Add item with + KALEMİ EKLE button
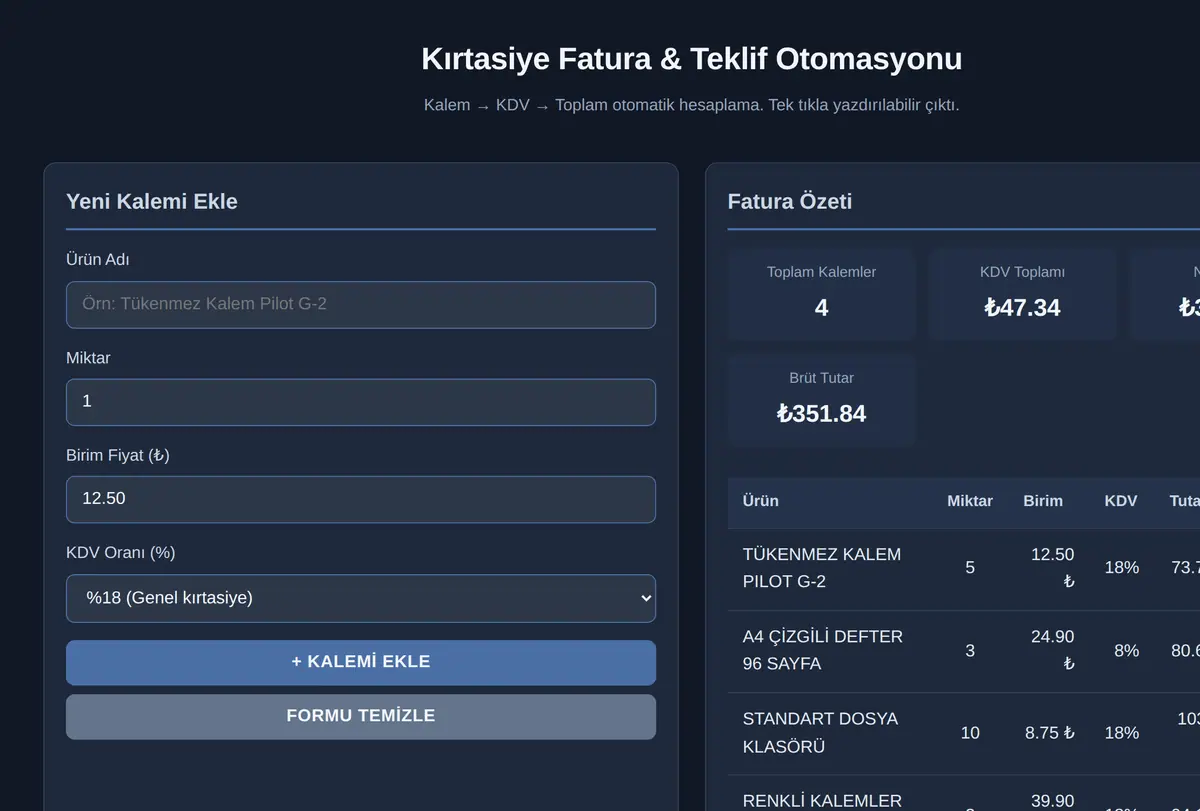This screenshot has height=811, width=1200. click(361, 662)
